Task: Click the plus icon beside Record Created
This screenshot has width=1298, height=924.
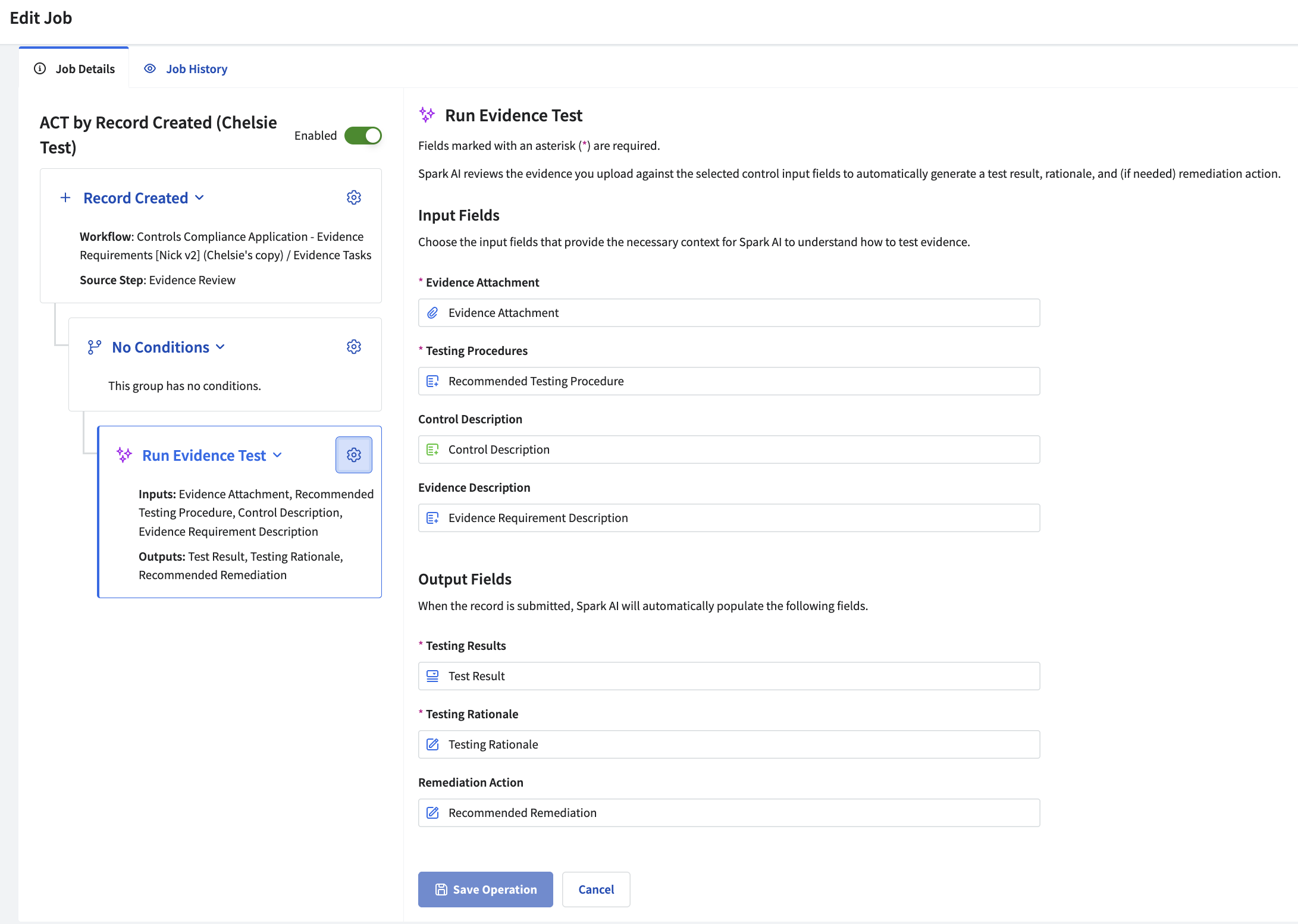Action: 65,197
